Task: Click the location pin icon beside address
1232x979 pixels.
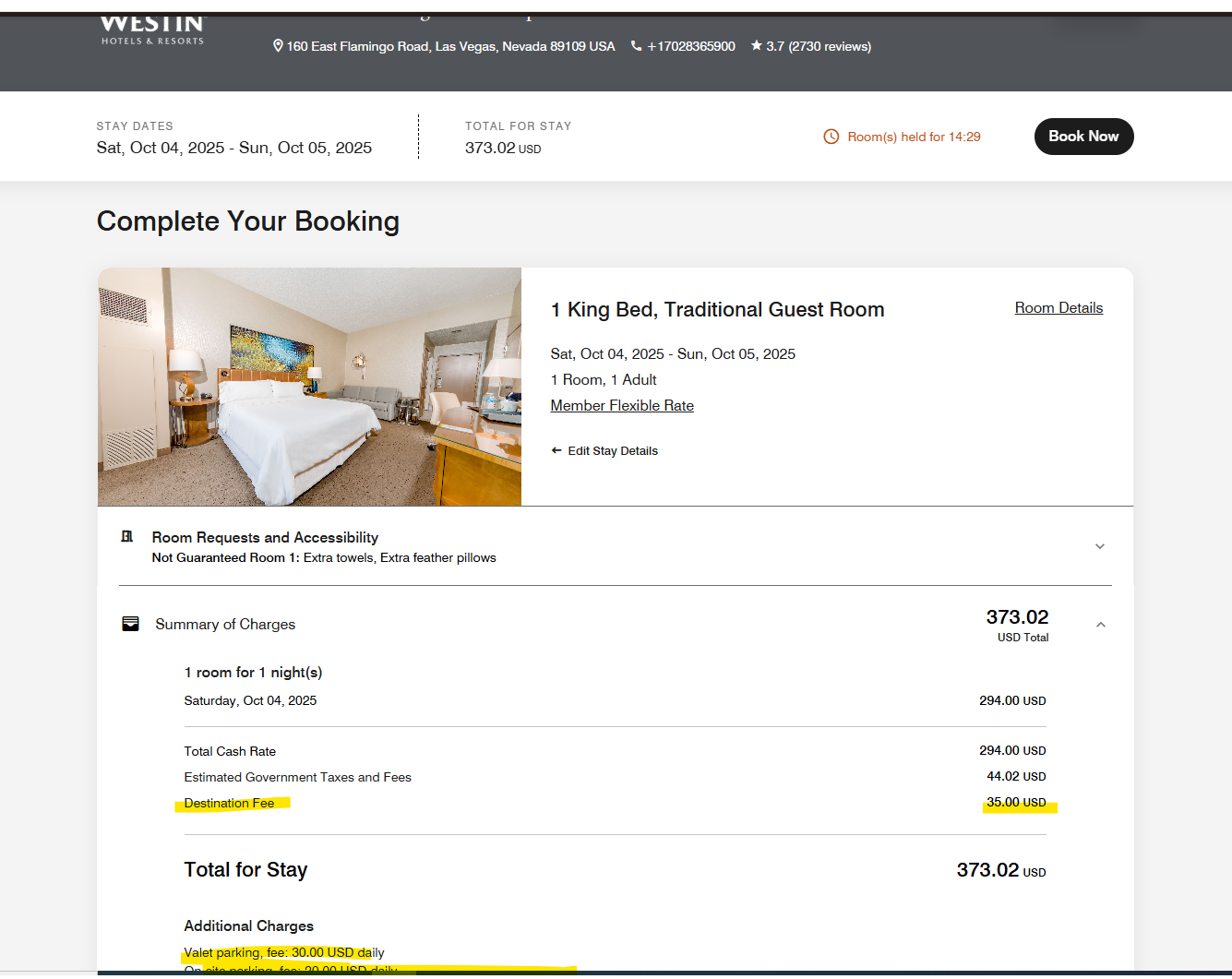Action: click(x=278, y=46)
